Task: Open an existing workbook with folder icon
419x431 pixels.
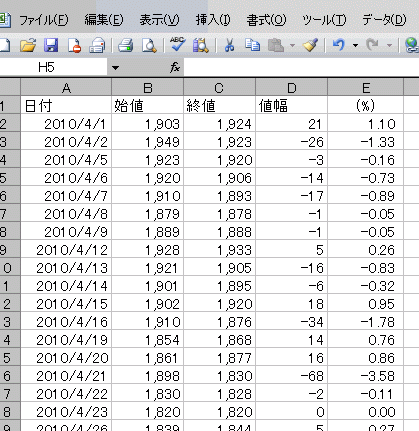Action: (x=28, y=45)
